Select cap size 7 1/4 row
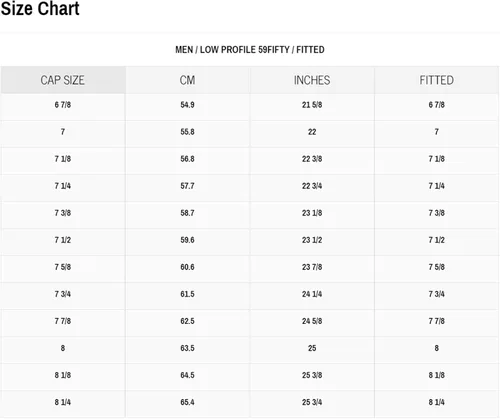Viewport: 500px width, 419px height. point(250,186)
